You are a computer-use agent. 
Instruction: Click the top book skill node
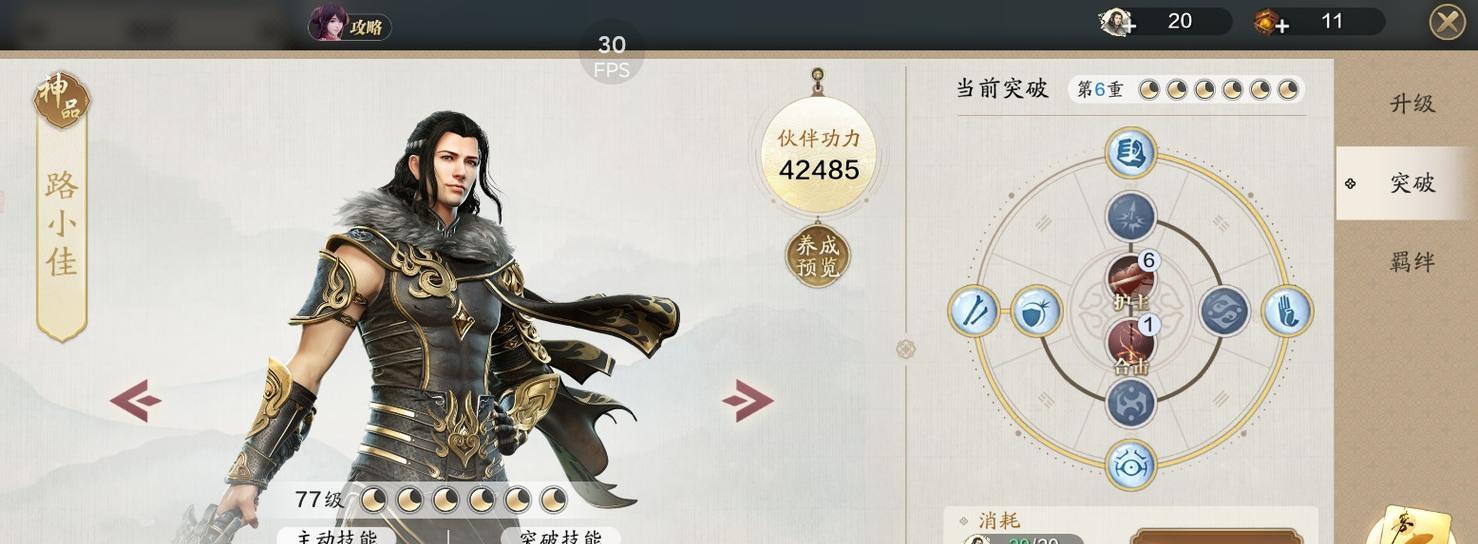pos(1131,154)
